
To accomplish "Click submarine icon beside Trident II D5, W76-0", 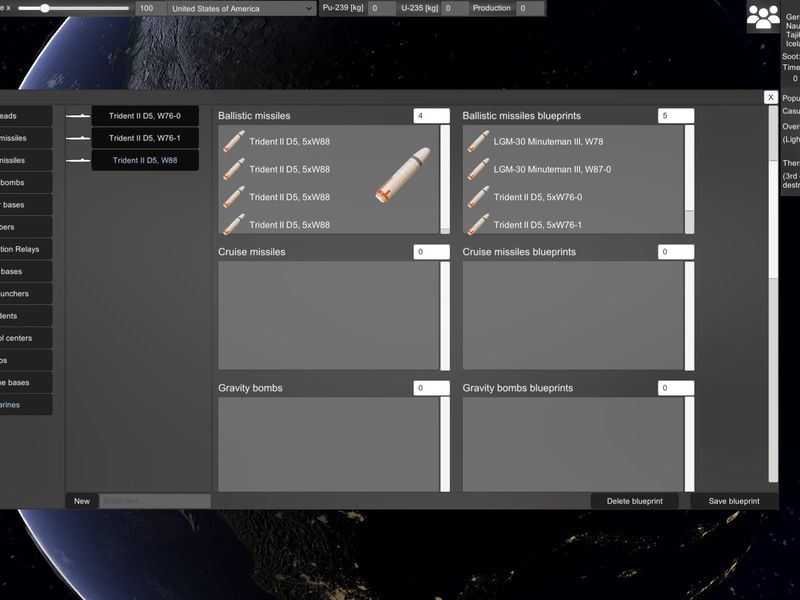I will pyautogui.click(x=78, y=116).
